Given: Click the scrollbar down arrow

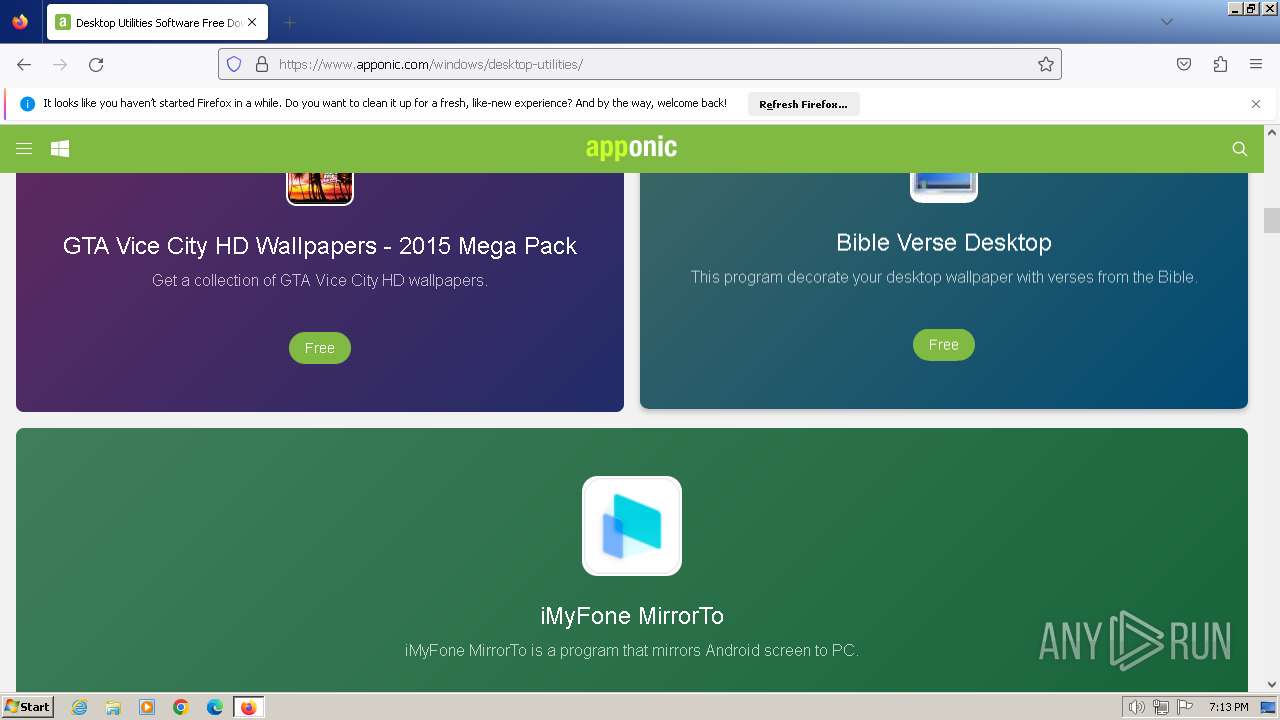Looking at the screenshot, I should pos(1272,685).
